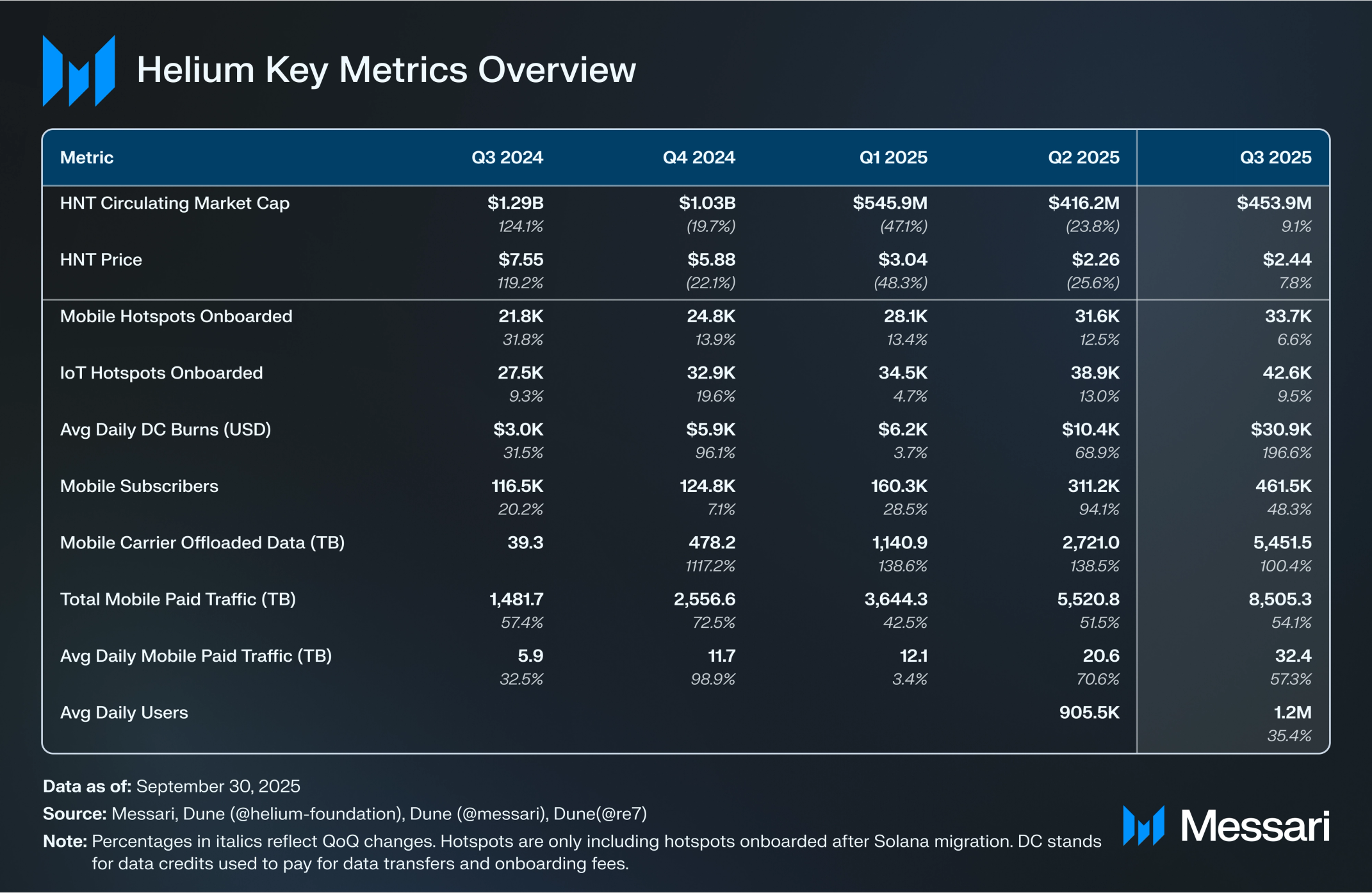Click the 905.5K Avg Daily Users value
The image size is (1372, 893).
pyautogui.click(x=1089, y=712)
